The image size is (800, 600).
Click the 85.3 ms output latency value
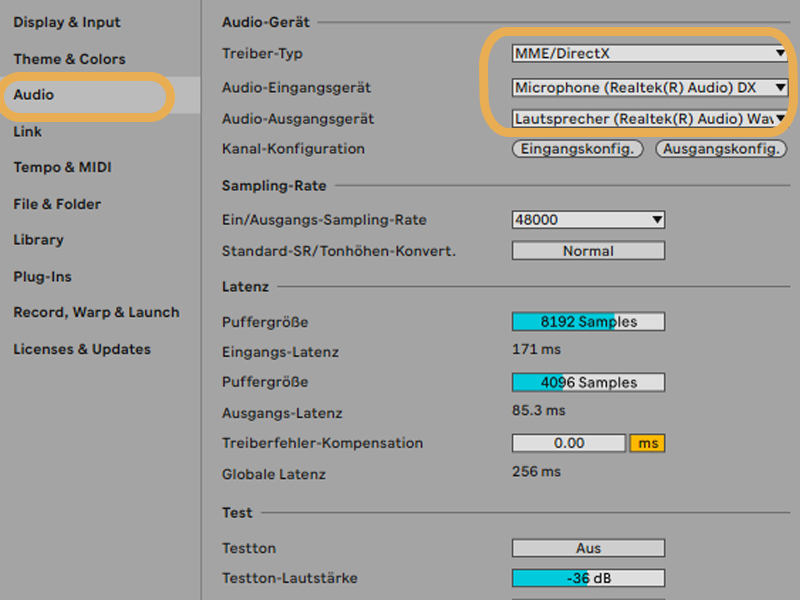pos(539,410)
